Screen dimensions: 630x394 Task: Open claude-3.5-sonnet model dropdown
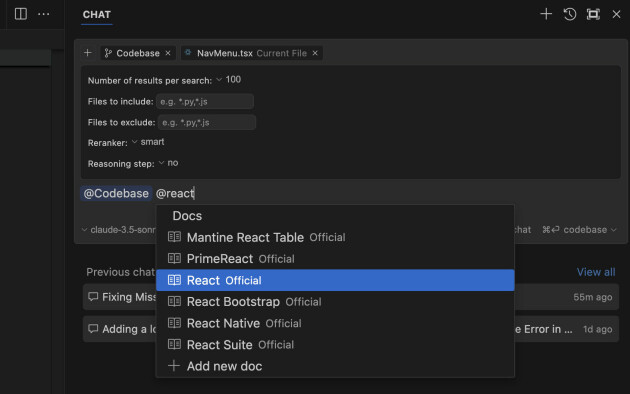pos(119,230)
